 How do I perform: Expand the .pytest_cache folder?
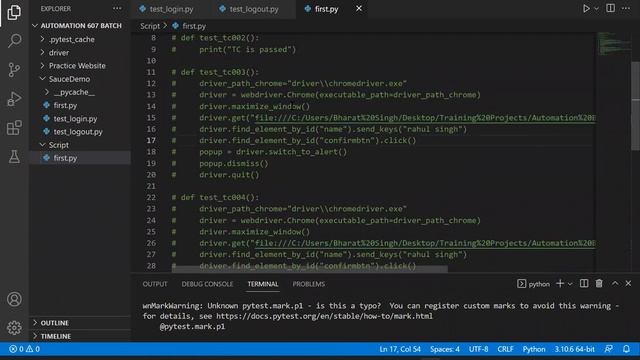(80, 40)
